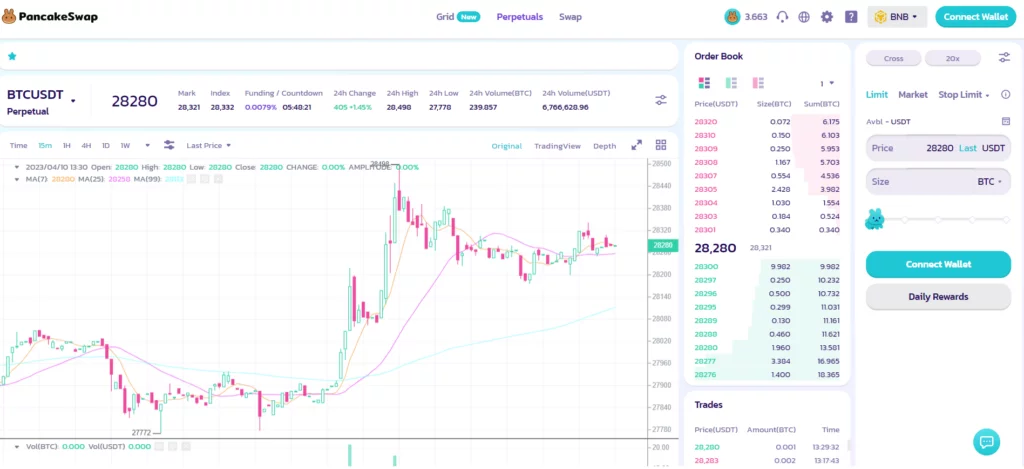Image resolution: width=1024 pixels, height=469 pixels.
Task: Switch chart to TradingView view
Action: [x=557, y=146]
